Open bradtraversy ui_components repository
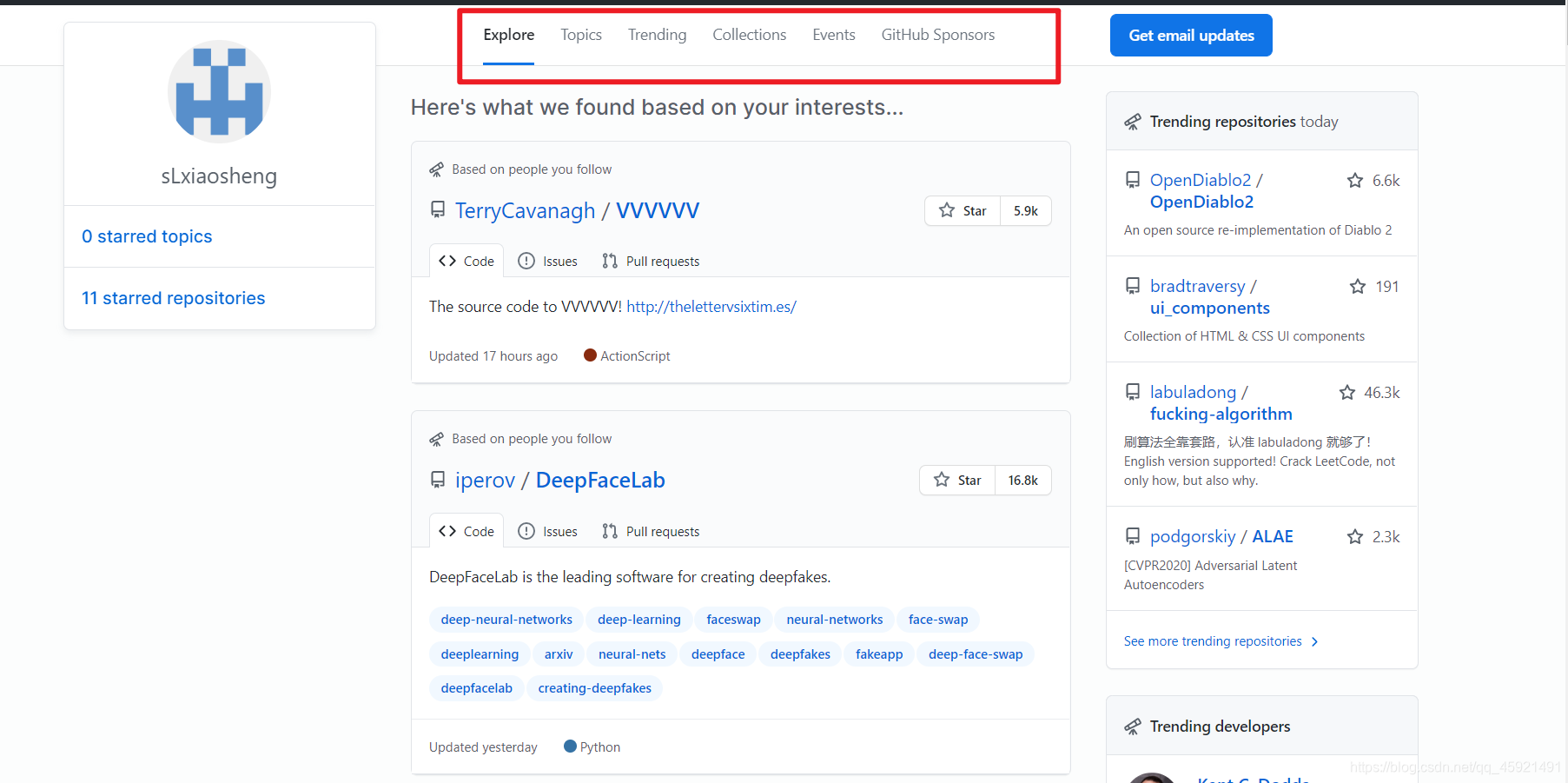This screenshot has height=783, width=1568. point(1210,297)
